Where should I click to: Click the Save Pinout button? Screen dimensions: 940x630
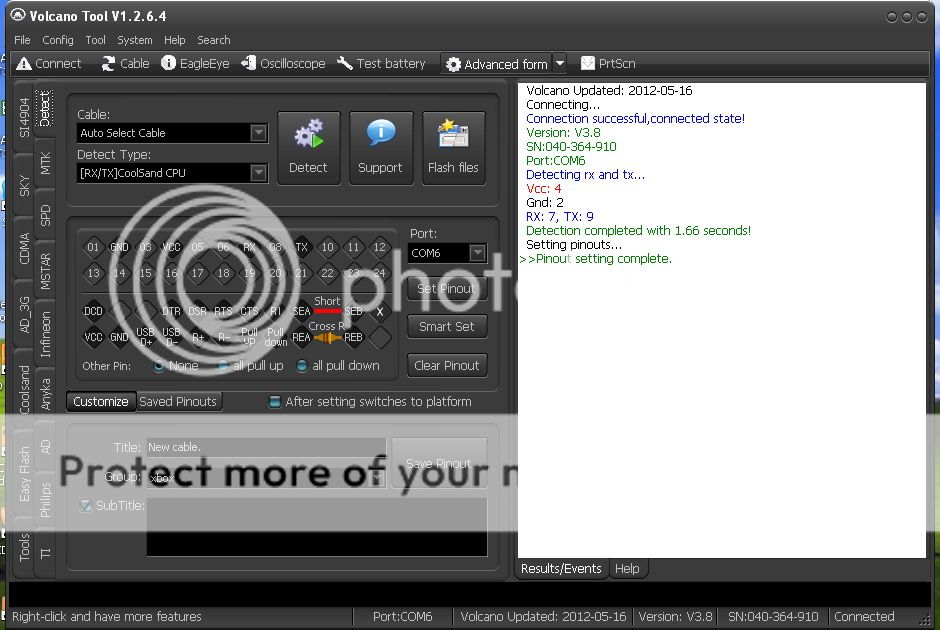439,463
